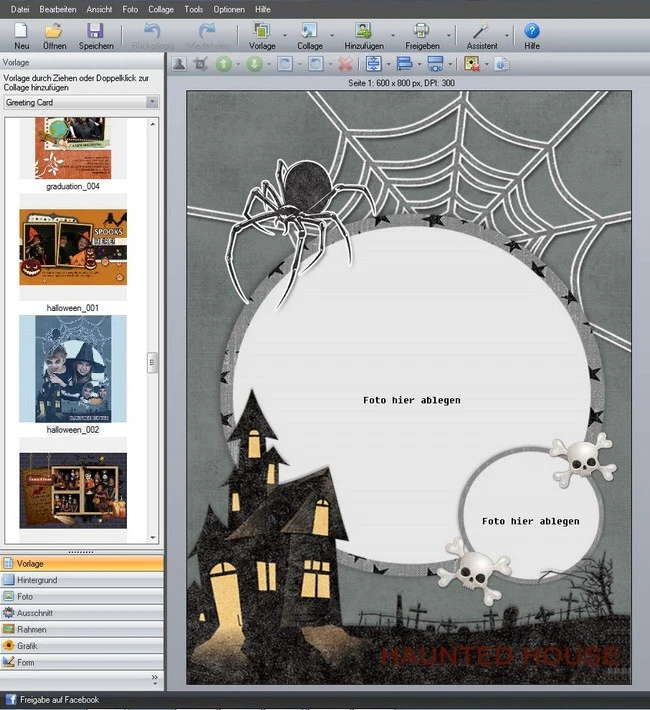The height and width of the screenshot is (710, 650).
Task: Open the Optionen menu
Action: click(229, 9)
